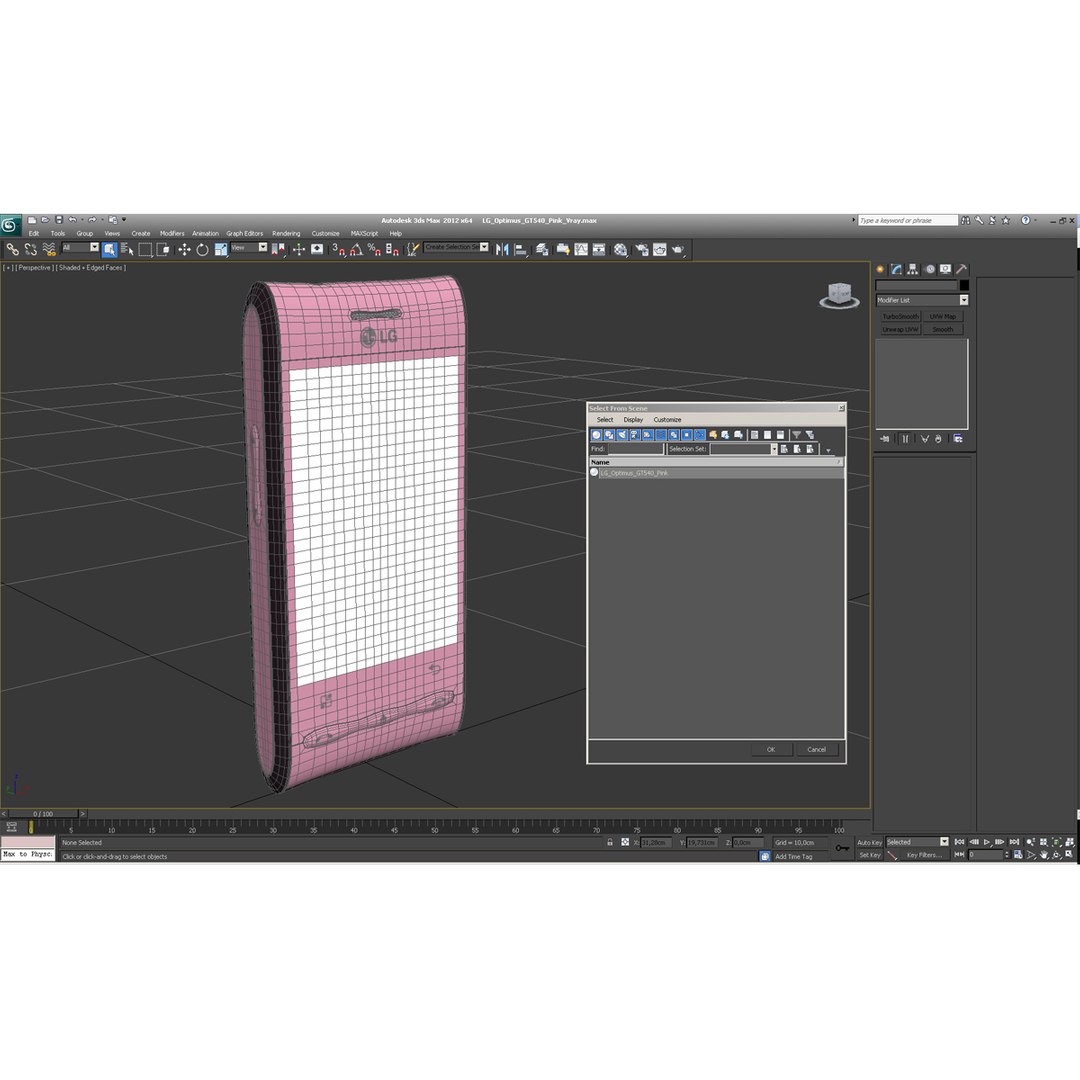Screen dimensions: 1080x1080
Task: Activate Bind to Space Warp tool
Action: pos(49,249)
